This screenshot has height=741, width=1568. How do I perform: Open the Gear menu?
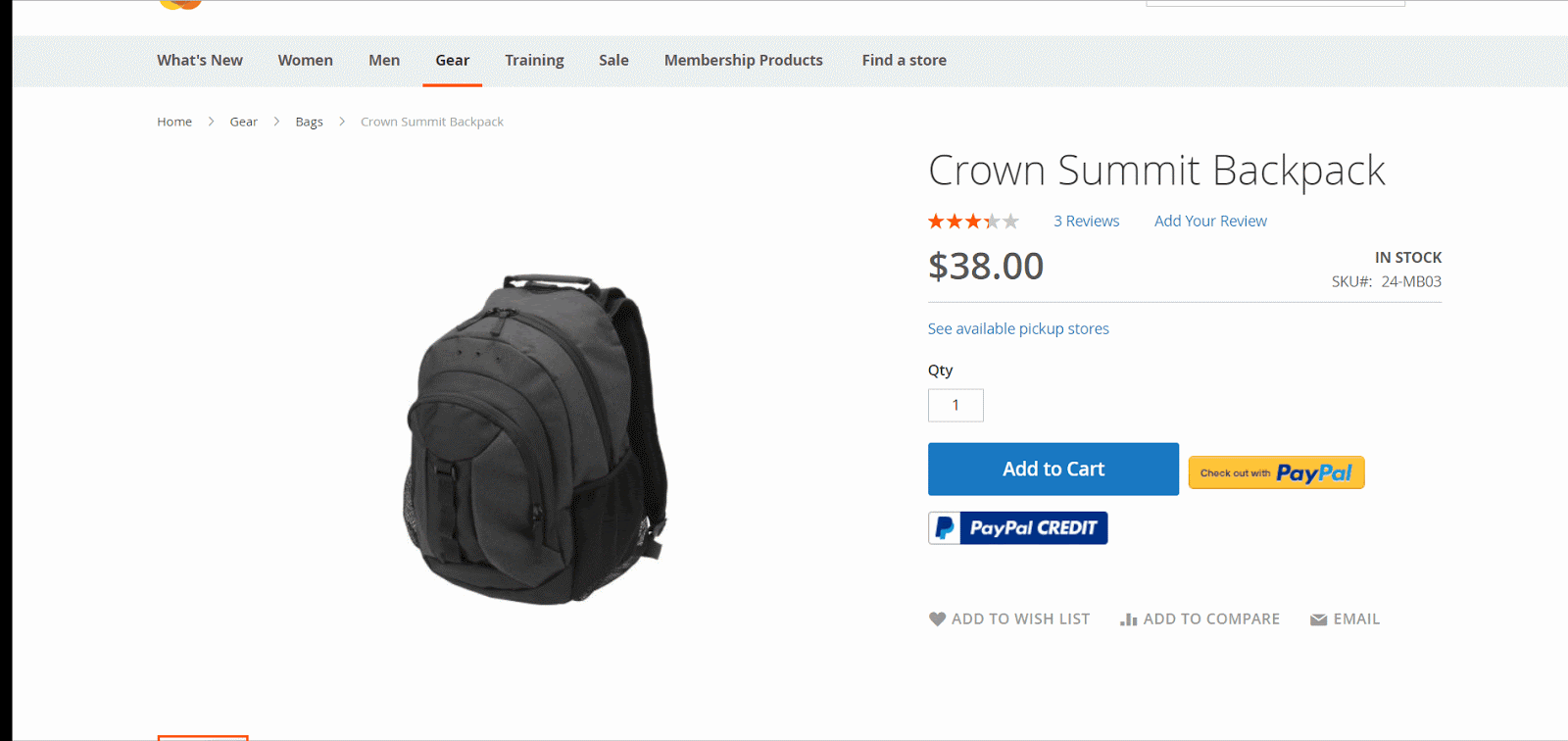coord(452,61)
